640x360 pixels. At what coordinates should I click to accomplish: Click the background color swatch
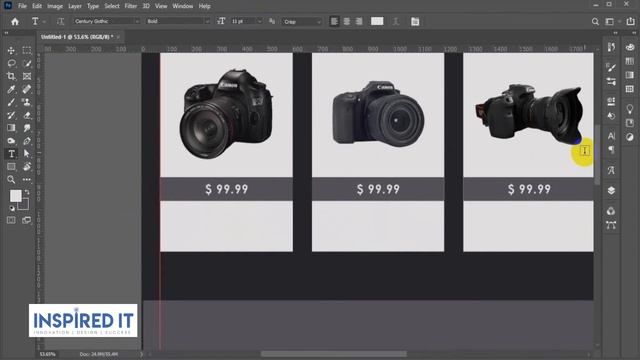[24, 204]
